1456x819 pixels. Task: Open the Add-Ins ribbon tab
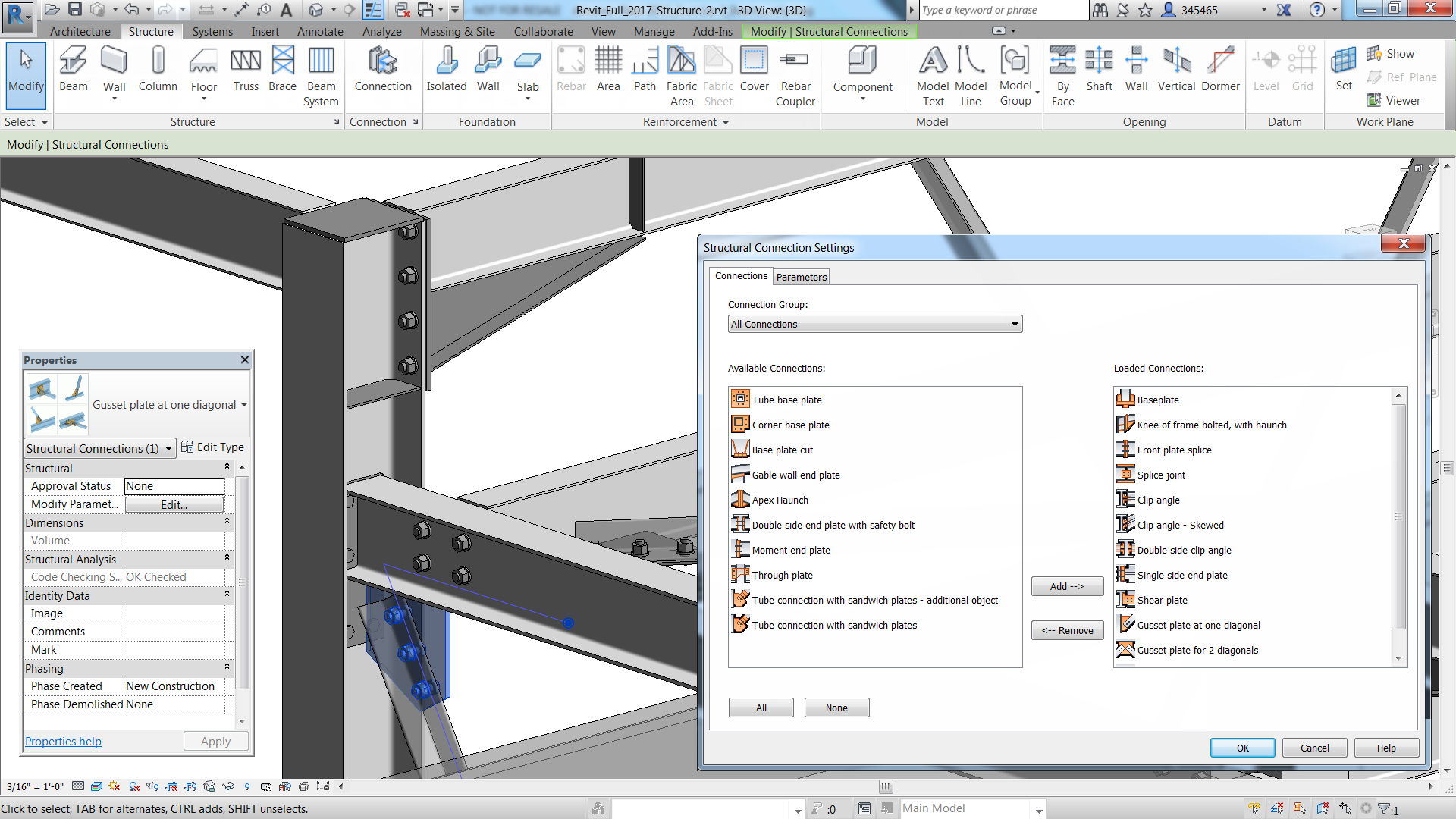(x=713, y=32)
